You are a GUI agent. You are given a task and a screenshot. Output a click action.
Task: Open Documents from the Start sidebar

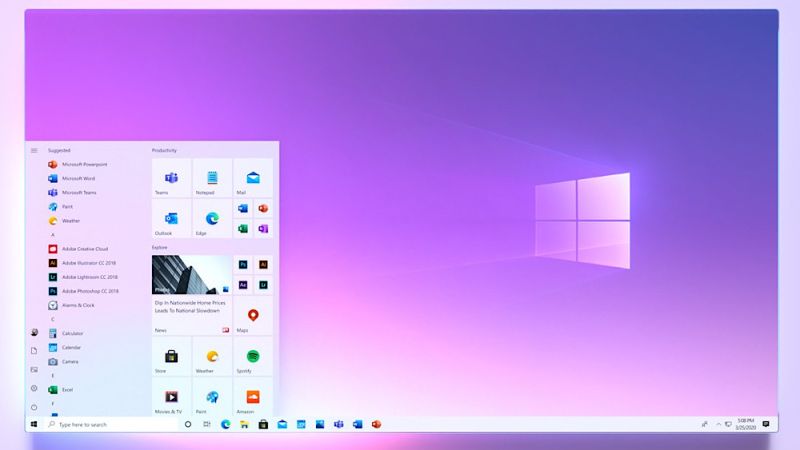coord(34,351)
